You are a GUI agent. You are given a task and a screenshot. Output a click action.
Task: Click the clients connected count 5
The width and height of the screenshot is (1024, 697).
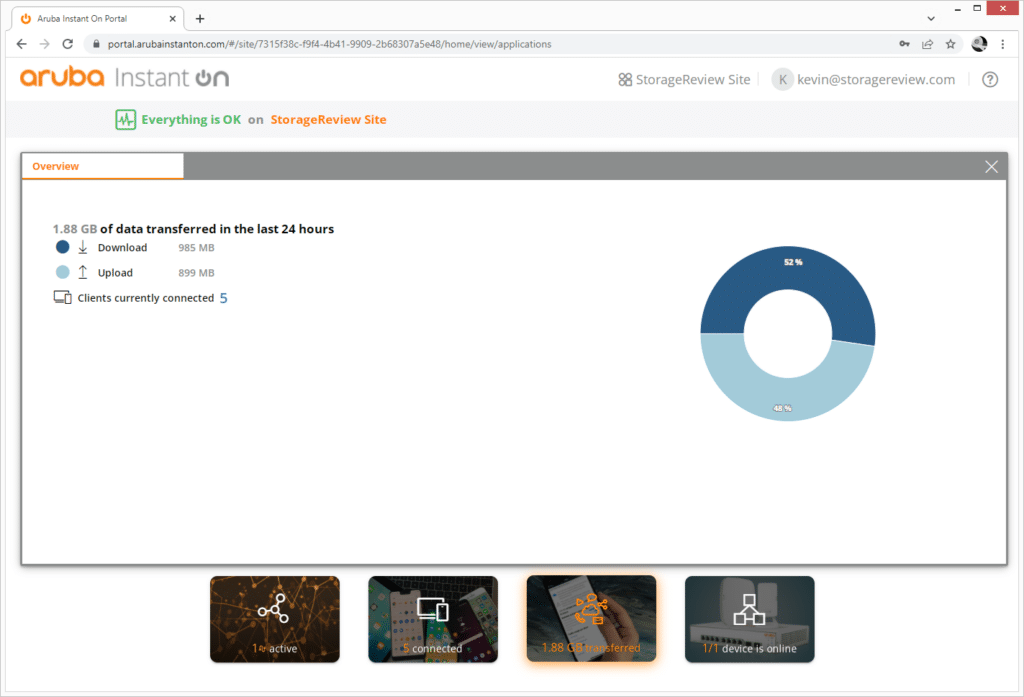pos(223,298)
